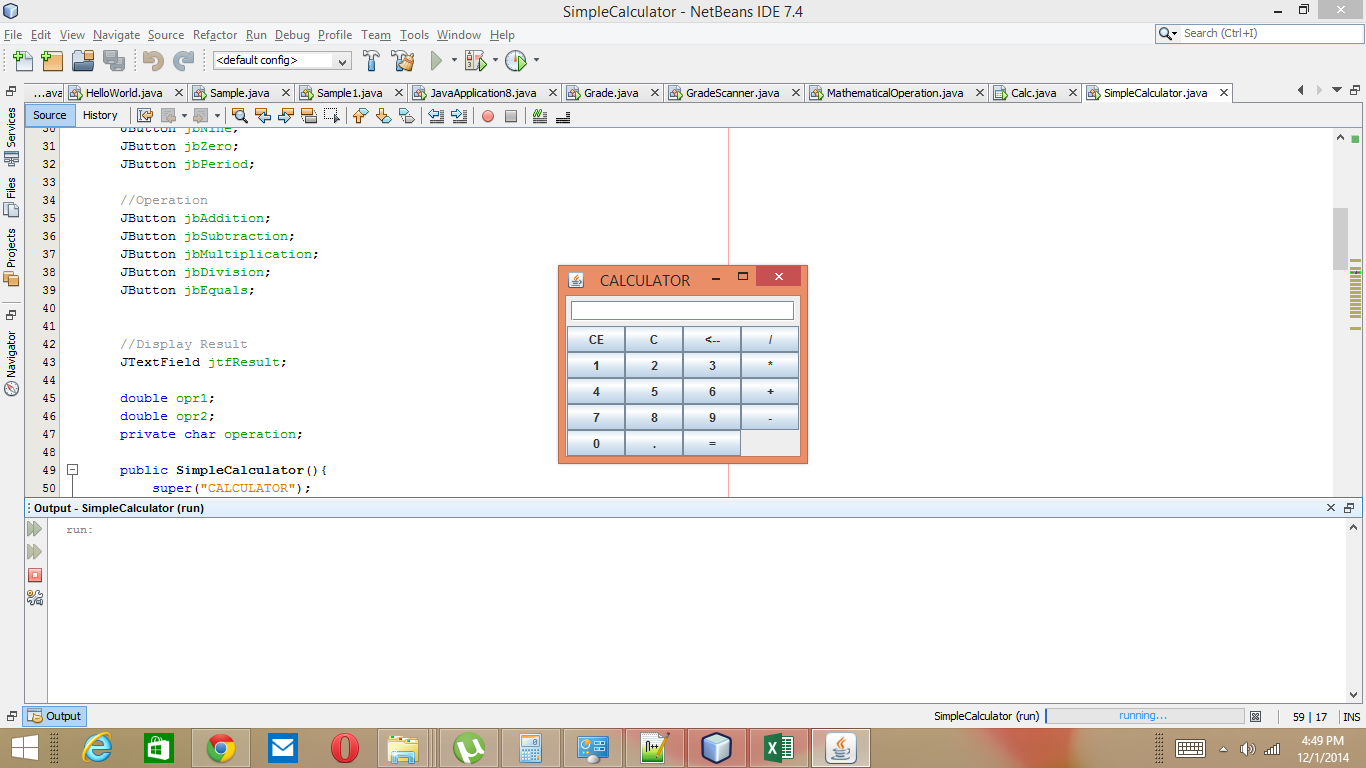Click the History button above the editor
The image size is (1366, 768).
[100, 115]
